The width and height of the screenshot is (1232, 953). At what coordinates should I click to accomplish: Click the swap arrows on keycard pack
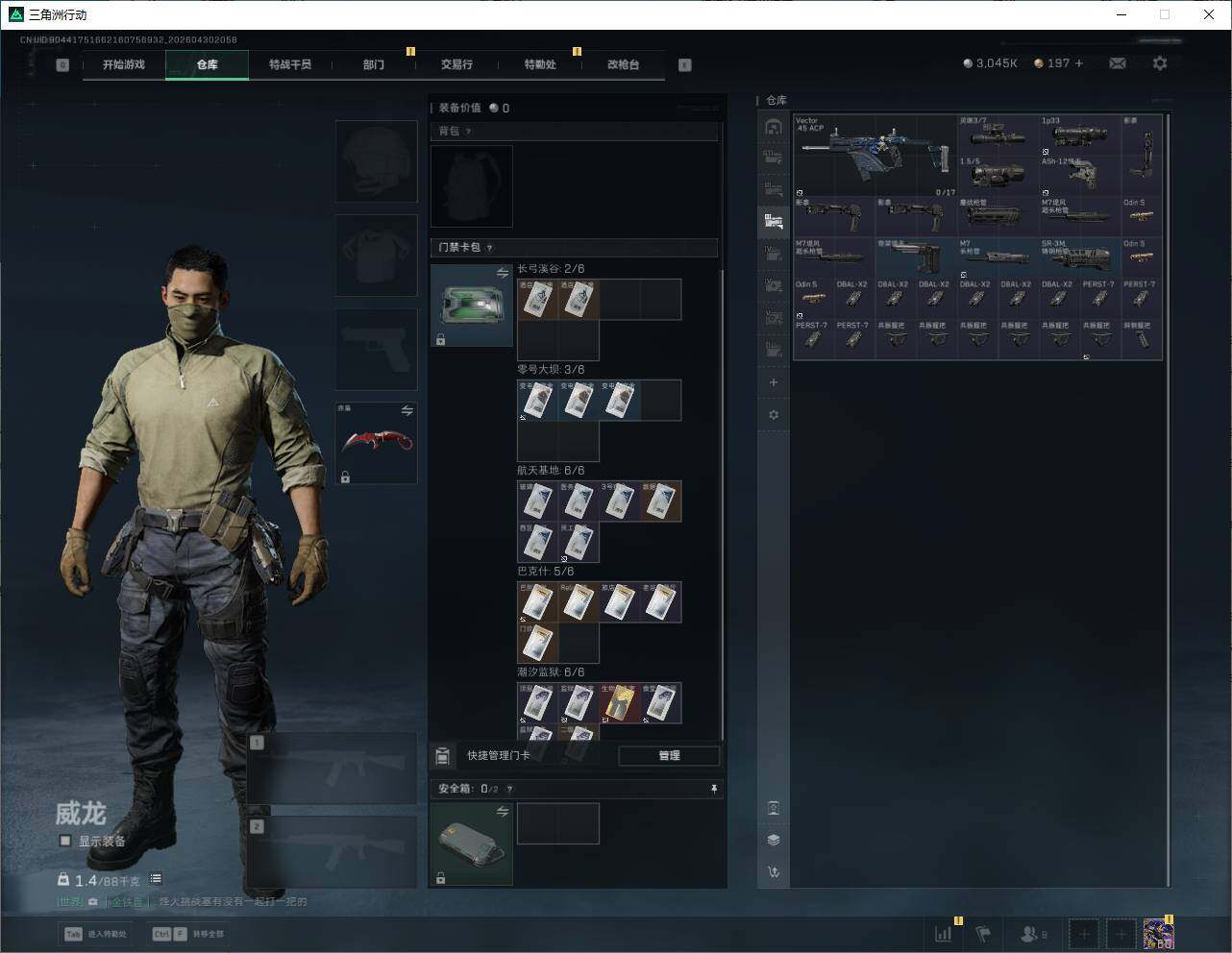click(x=503, y=274)
